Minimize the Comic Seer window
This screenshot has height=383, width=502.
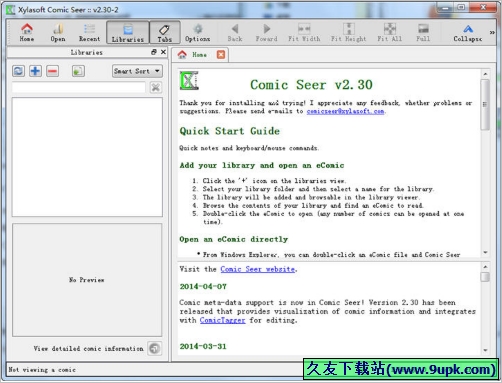[x=446, y=7]
